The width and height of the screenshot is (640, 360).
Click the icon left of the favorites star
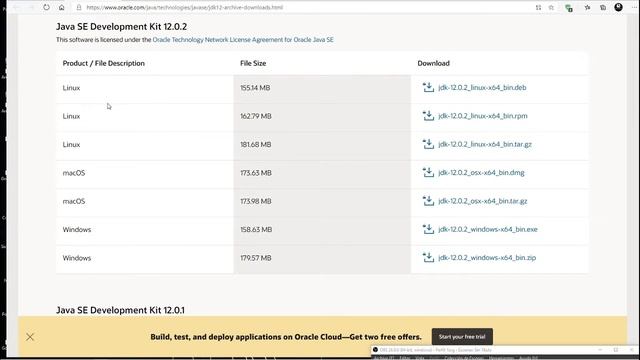click(538, 7)
